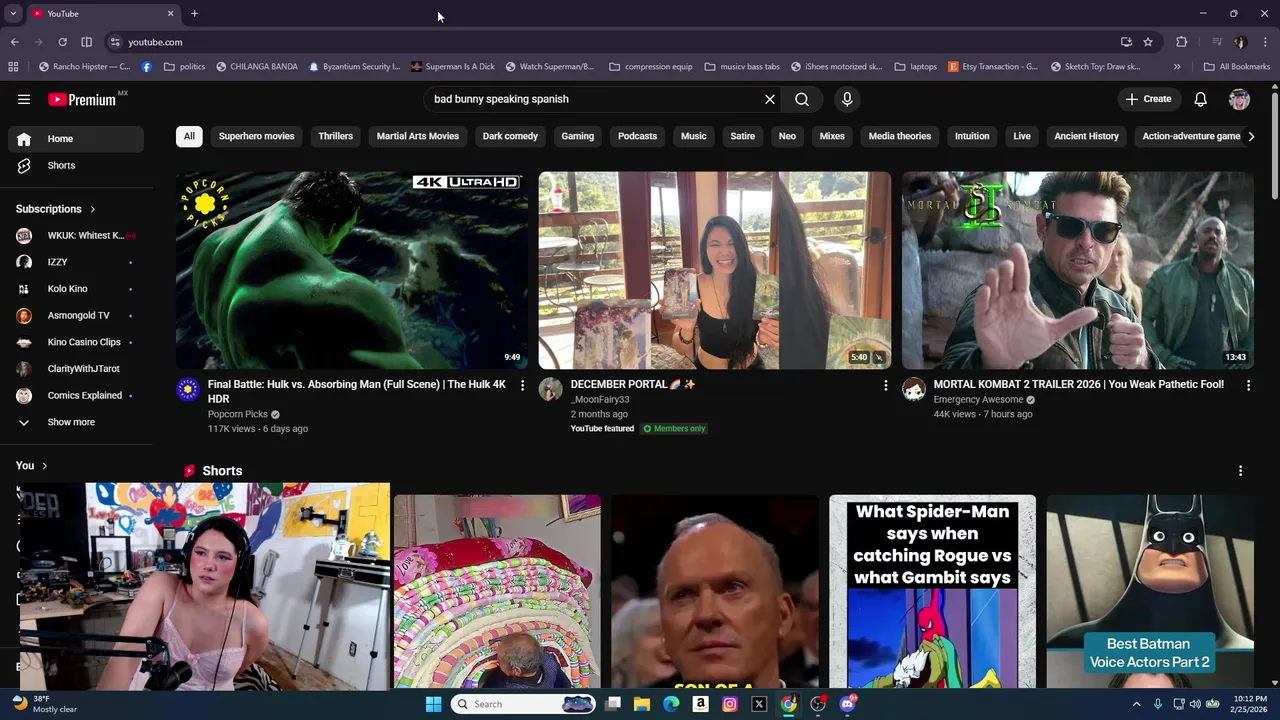This screenshot has width=1280, height=720.
Task: Open Shorts shelf more options menu
Action: click(x=1241, y=471)
